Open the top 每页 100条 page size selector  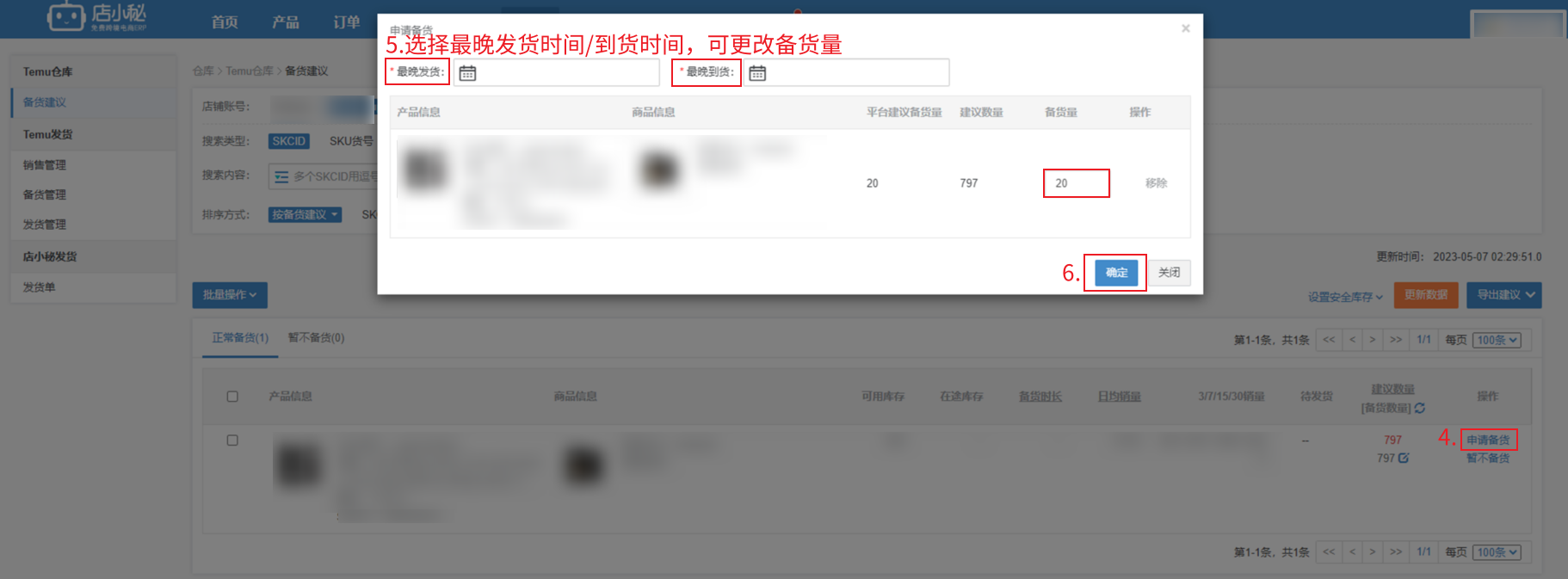coord(1497,340)
